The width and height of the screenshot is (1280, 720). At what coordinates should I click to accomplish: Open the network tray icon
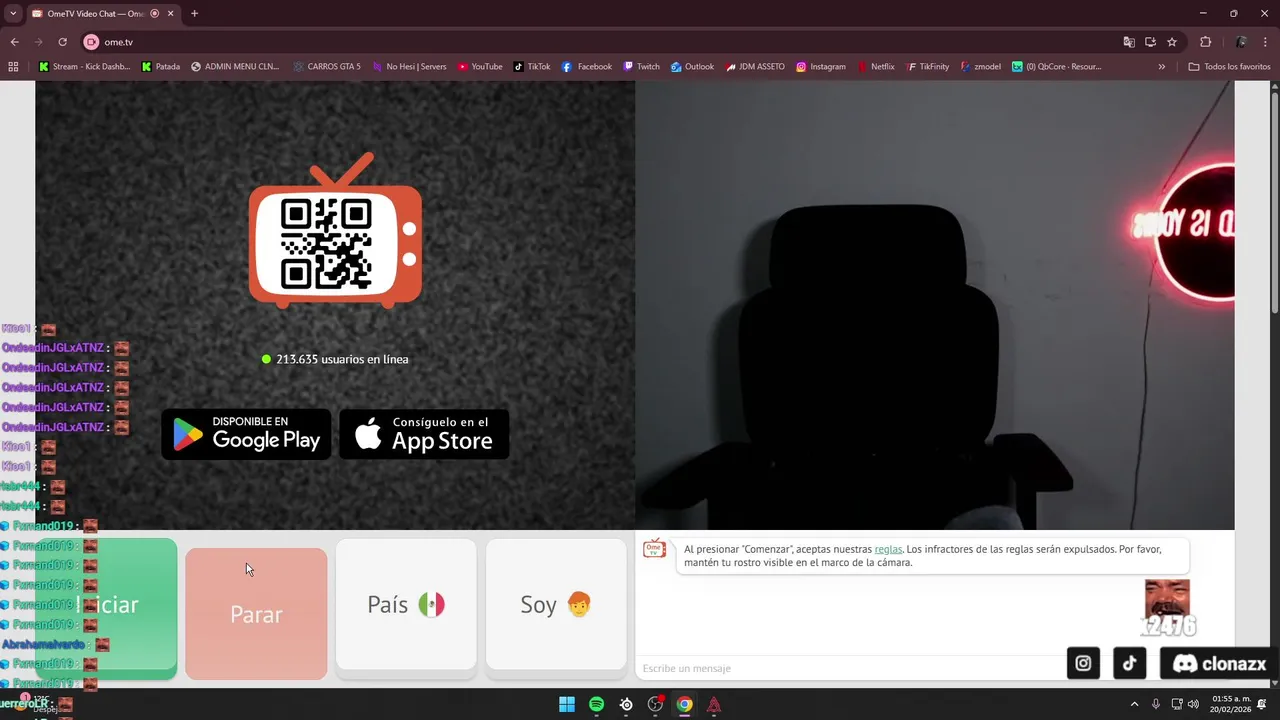click(1177, 704)
